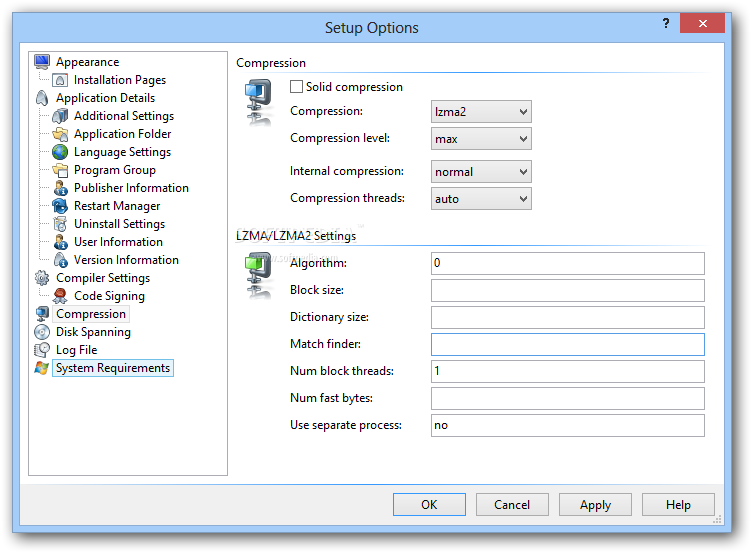The width and height of the screenshot is (752, 553).
Task: Click the Uninstall Settings icon
Action: (x=60, y=224)
